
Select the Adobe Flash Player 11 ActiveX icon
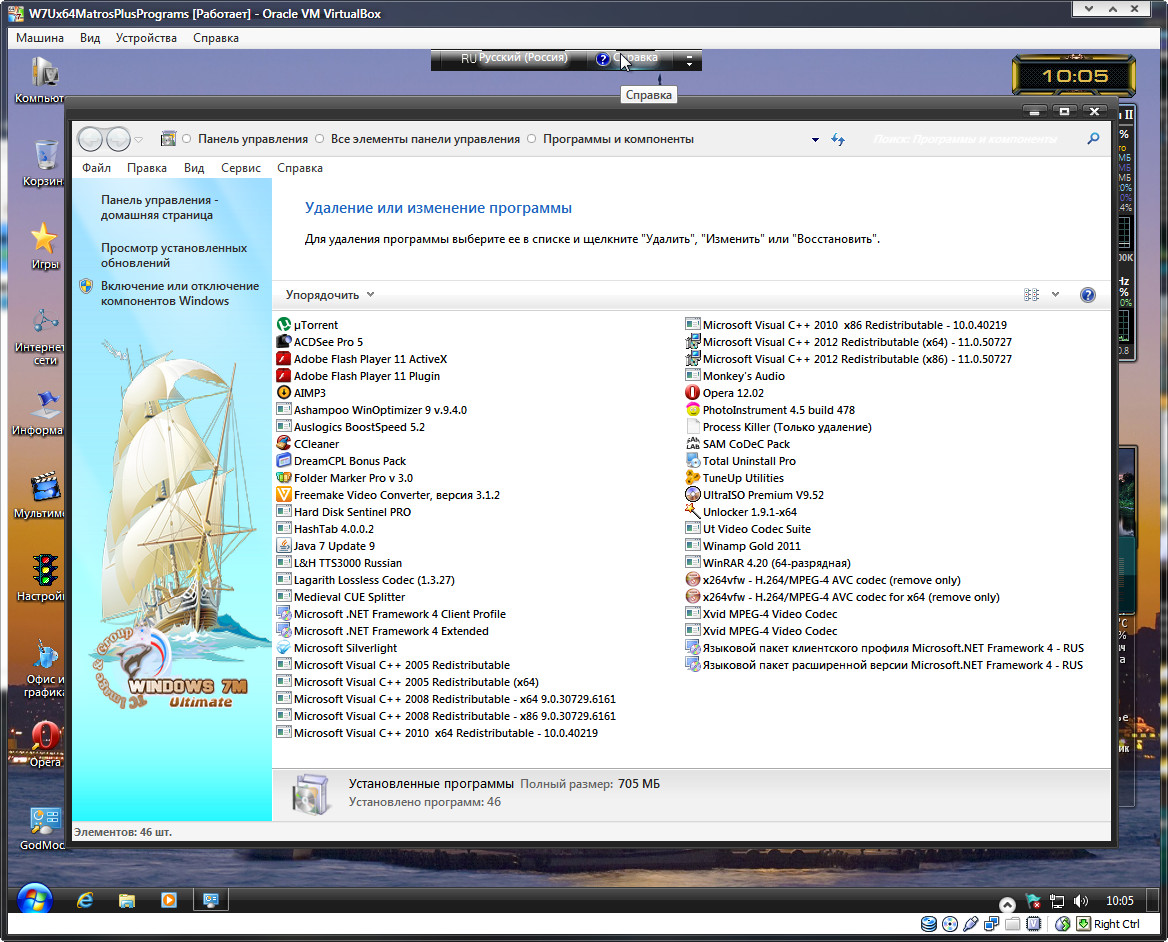(x=283, y=359)
